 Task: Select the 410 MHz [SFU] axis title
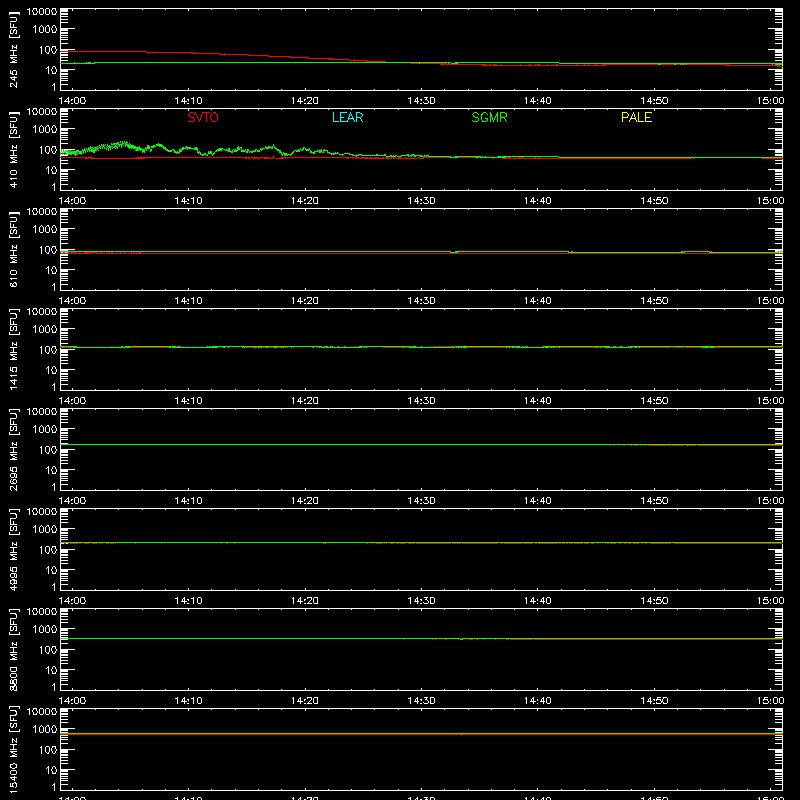[x=13, y=149]
